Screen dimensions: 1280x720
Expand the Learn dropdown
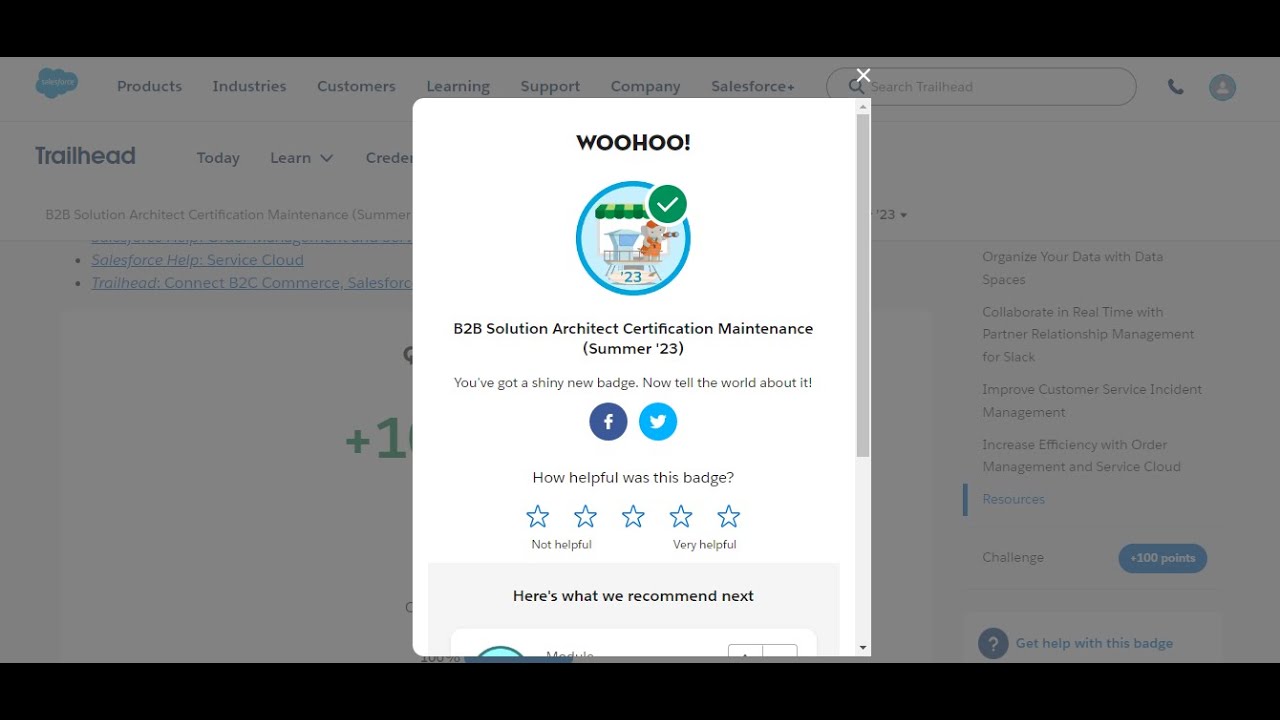pos(301,158)
